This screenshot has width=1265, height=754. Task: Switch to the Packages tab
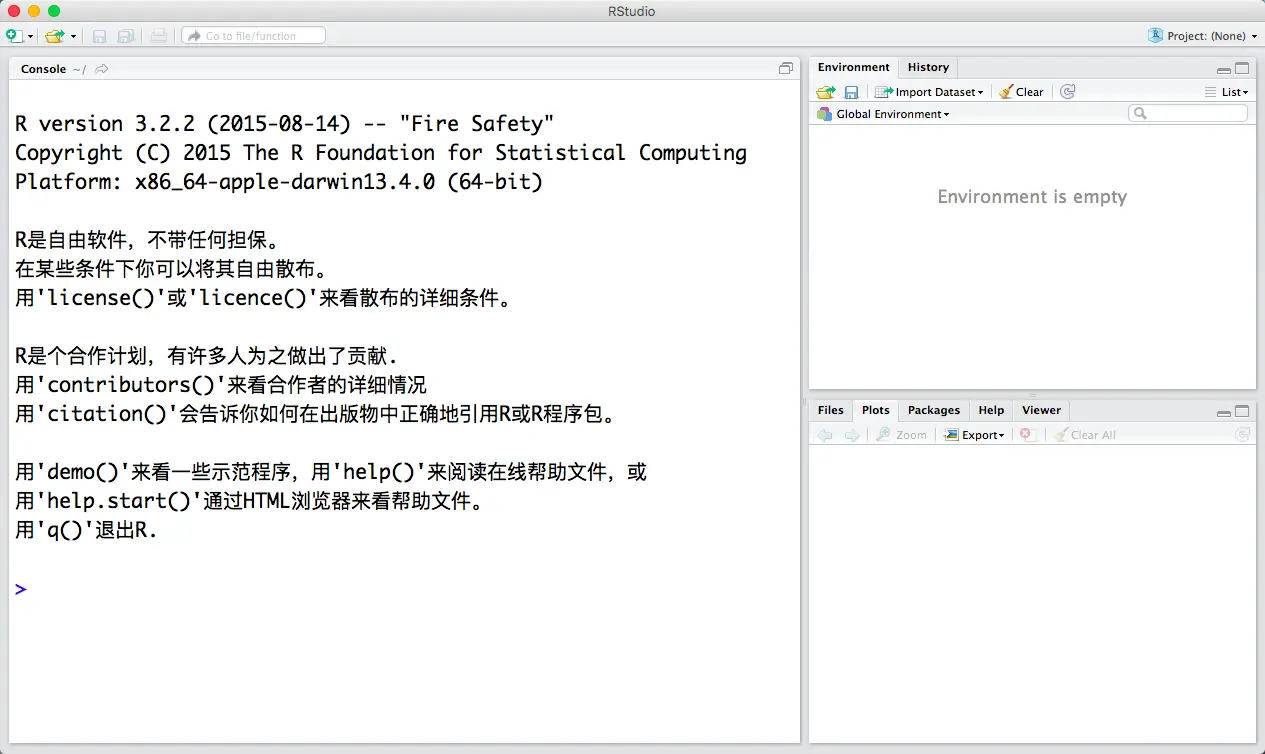pyautogui.click(x=934, y=410)
